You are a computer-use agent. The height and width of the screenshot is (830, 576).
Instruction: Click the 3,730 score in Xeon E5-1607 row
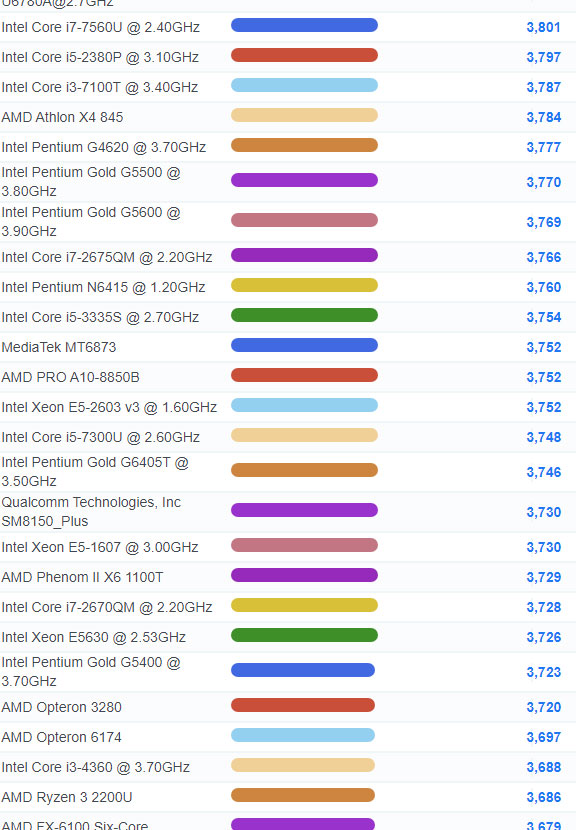pyautogui.click(x=544, y=547)
